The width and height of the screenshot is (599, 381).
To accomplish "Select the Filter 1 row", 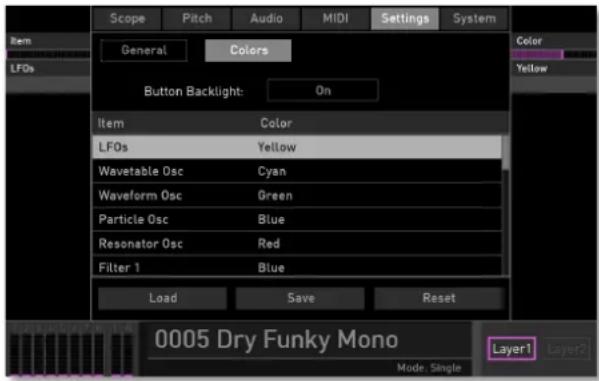I will (x=297, y=266).
